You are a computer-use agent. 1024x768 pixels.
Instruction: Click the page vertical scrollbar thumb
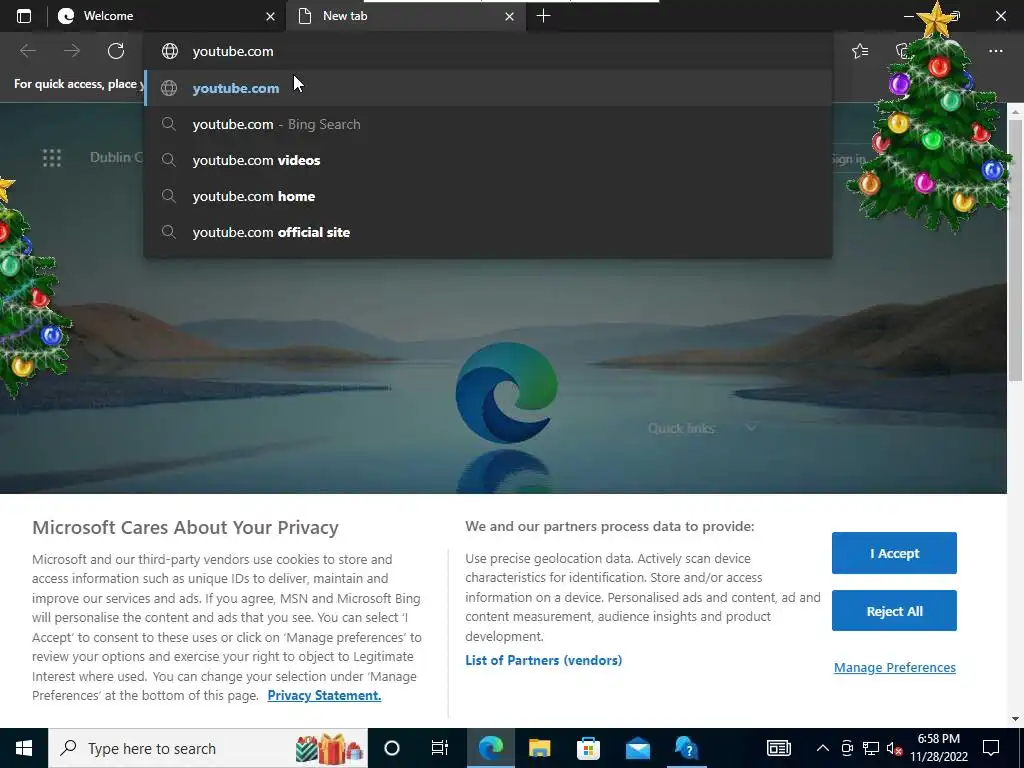[1016, 250]
